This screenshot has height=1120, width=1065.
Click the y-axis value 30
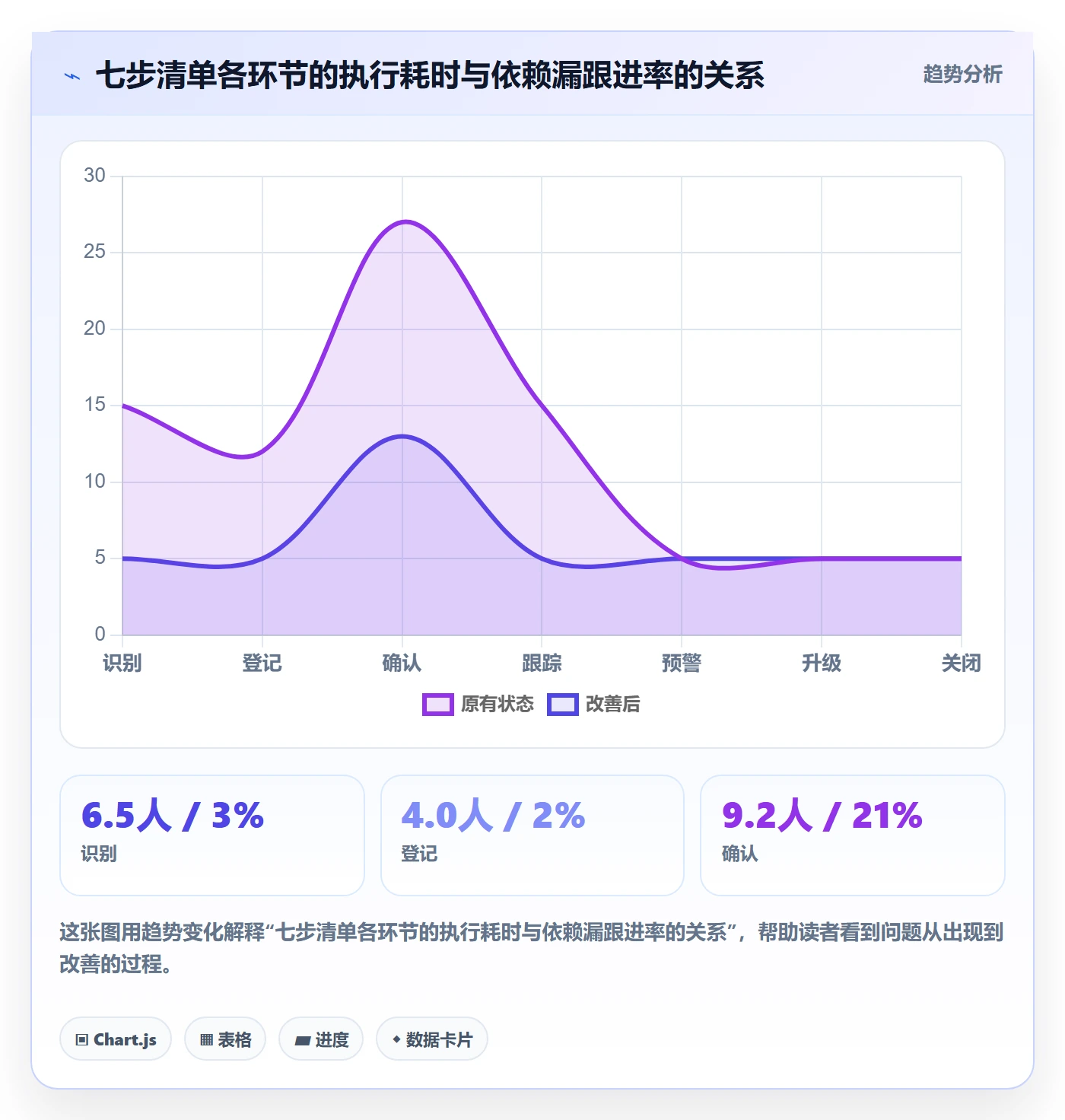pos(95,176)
